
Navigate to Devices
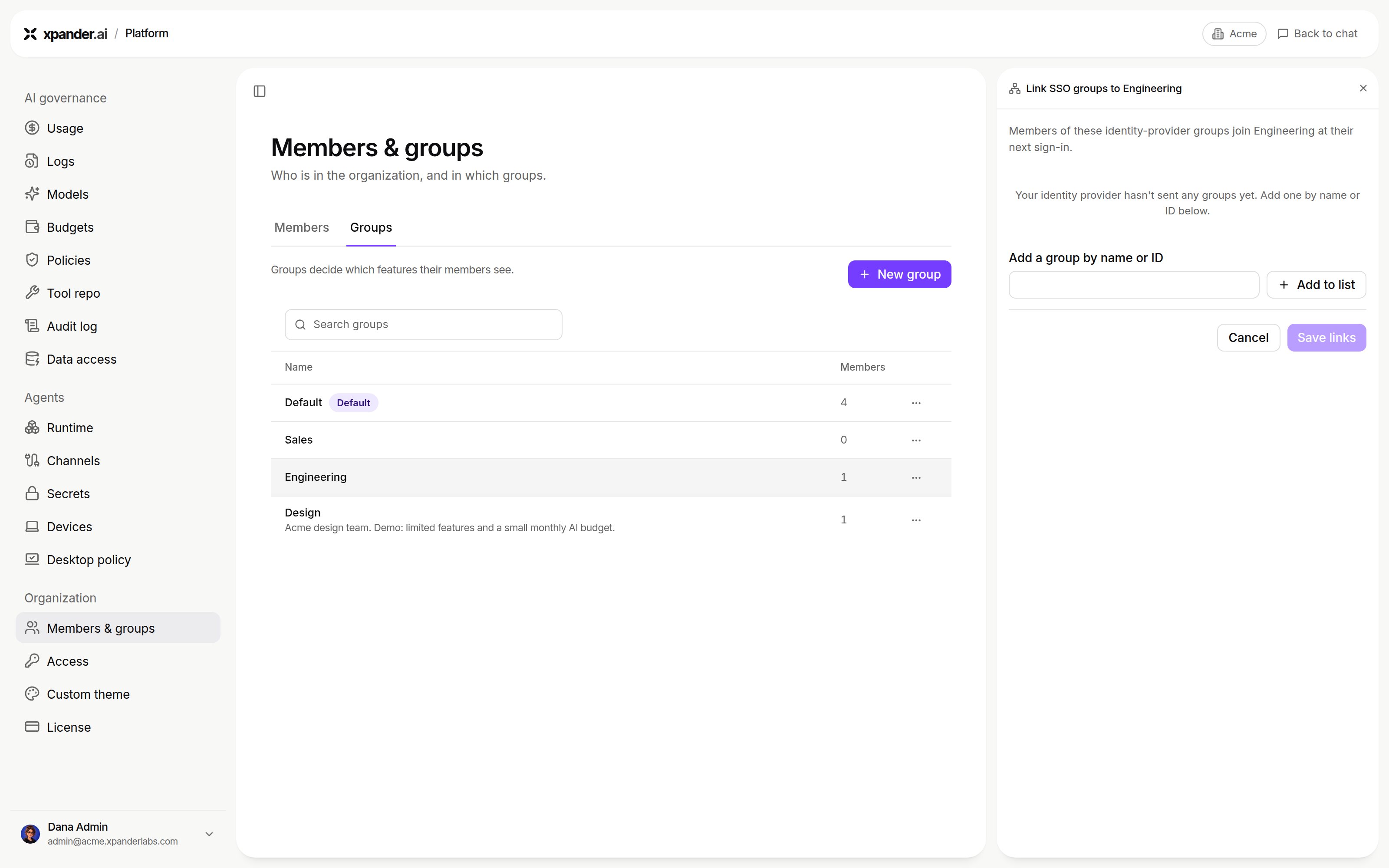118,527
